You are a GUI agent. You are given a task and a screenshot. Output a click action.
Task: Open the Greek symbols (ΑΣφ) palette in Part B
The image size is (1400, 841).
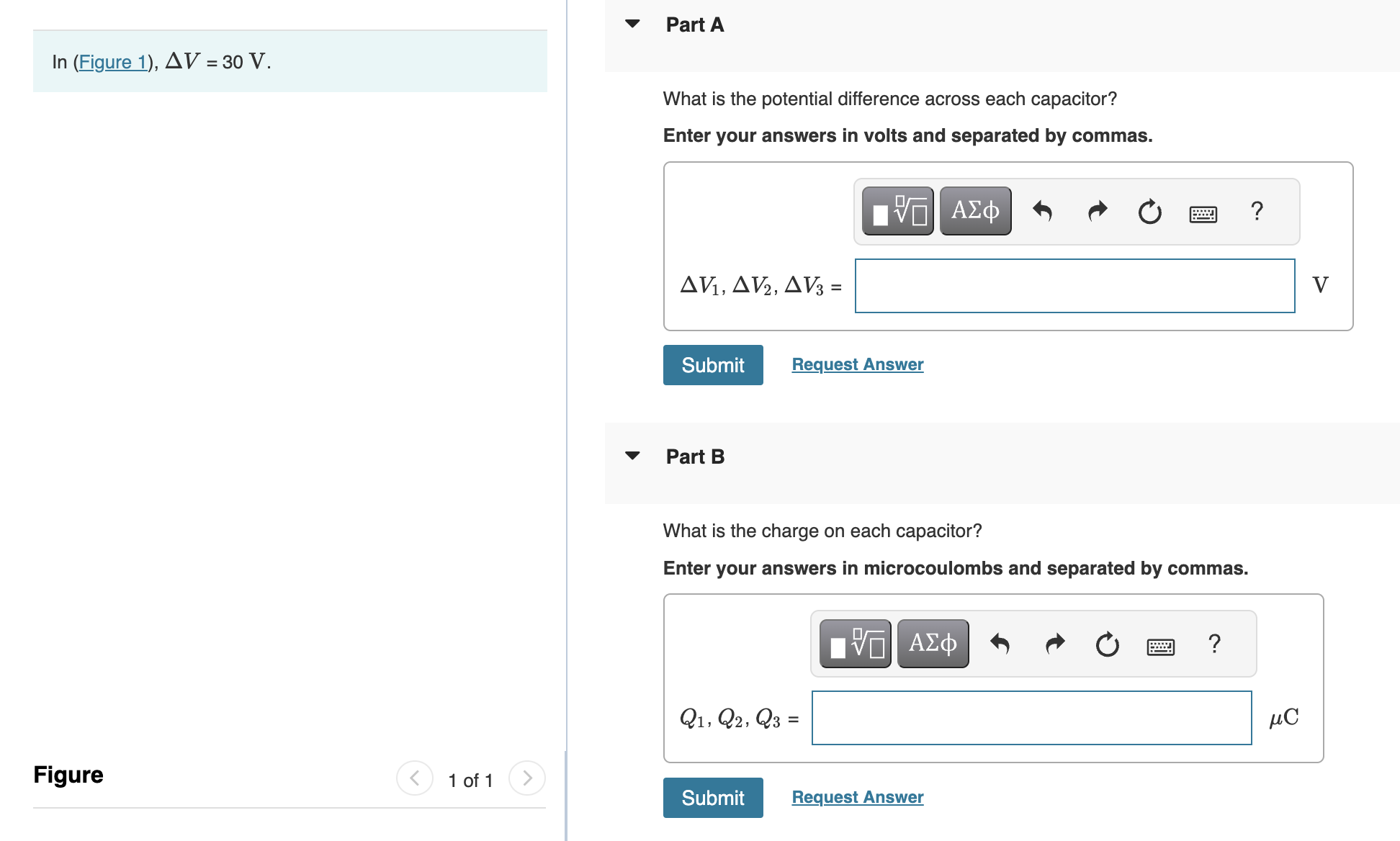(933, 643)
